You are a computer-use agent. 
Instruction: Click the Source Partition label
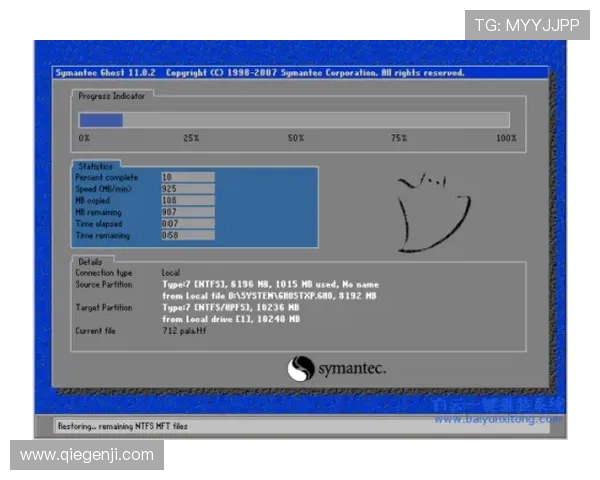pos(103,284)
